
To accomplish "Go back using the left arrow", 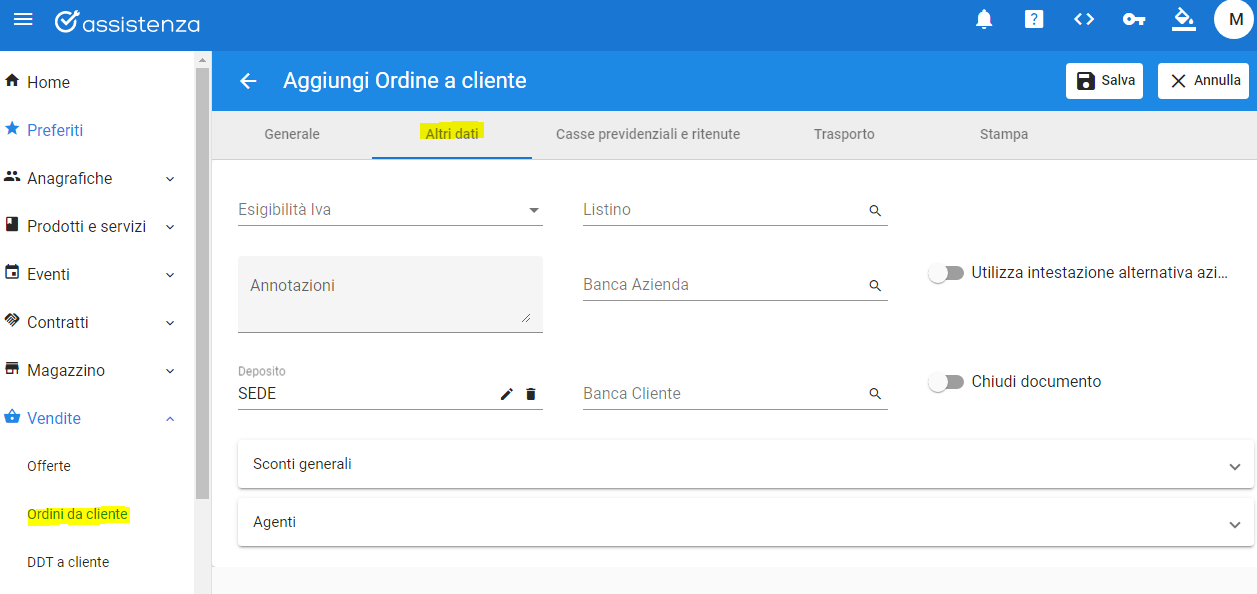I will point(248,81).
